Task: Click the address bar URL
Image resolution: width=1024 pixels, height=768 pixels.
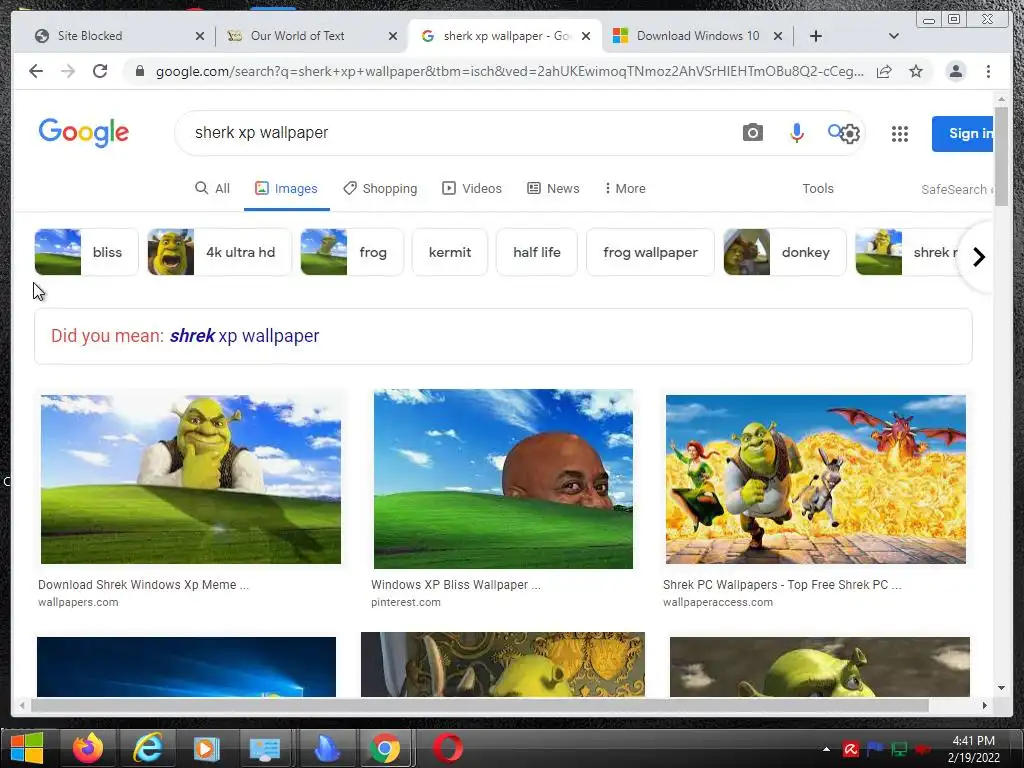Action: click(509, 71)
